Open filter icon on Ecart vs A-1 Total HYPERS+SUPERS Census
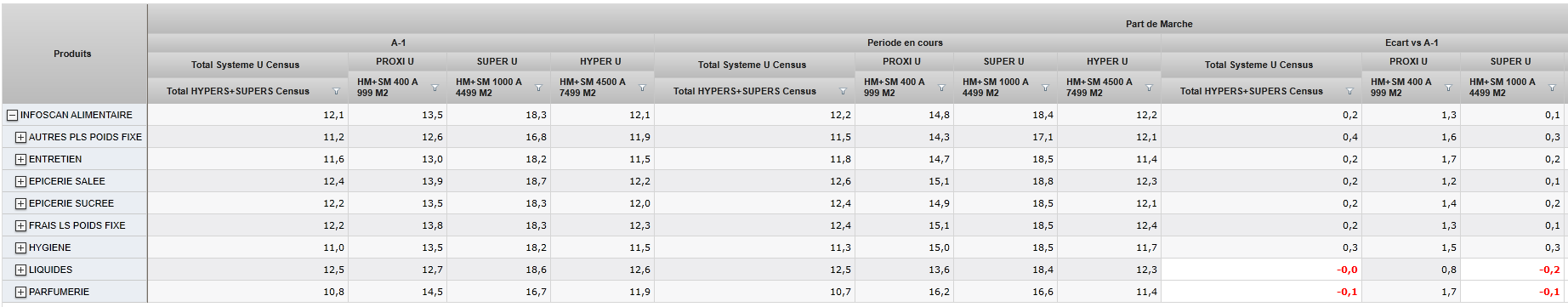The width and height of the screenshot is (1568, 307). 1349,91
